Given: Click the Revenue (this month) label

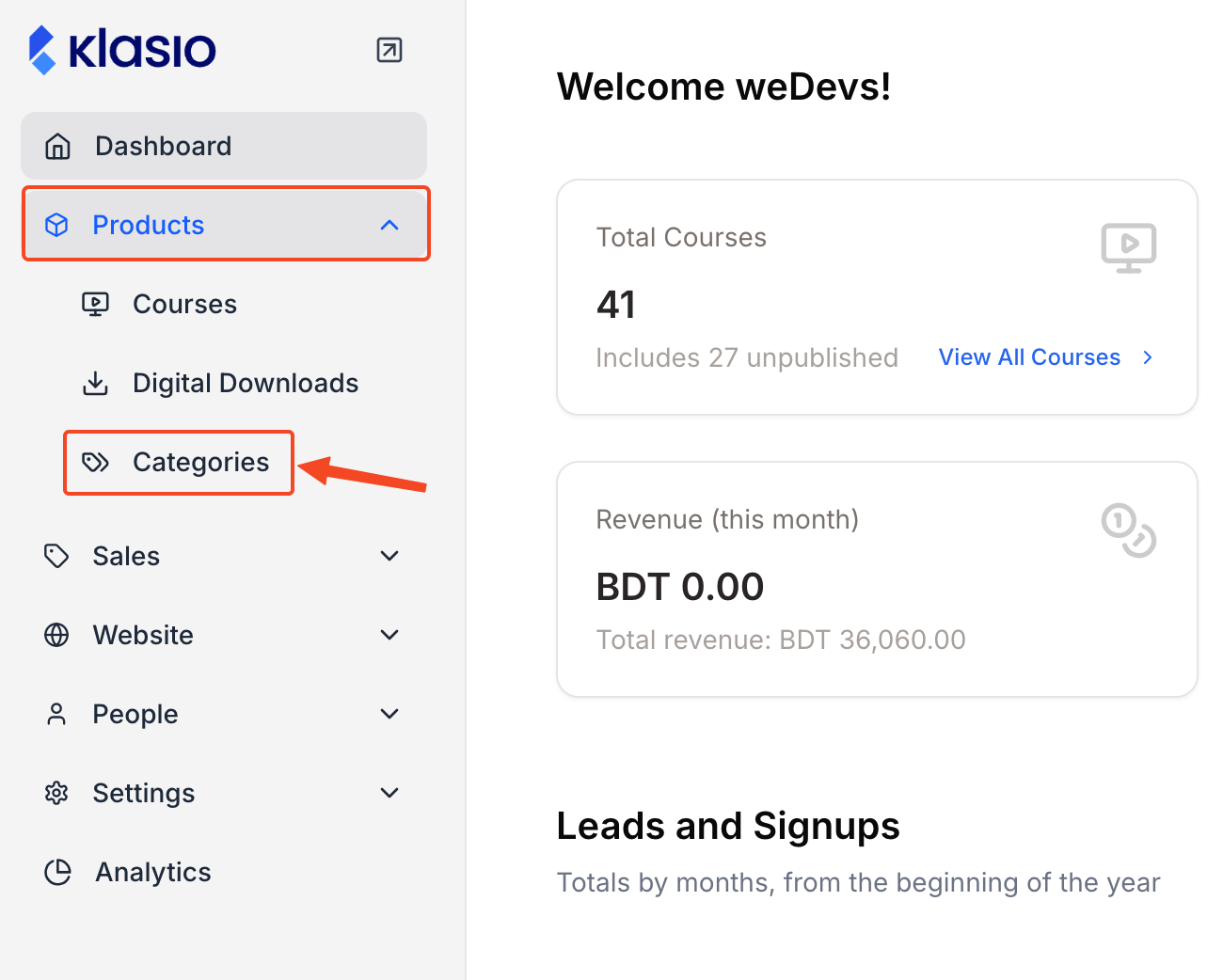Looking at the screenshot, I should tap(727, 519).
